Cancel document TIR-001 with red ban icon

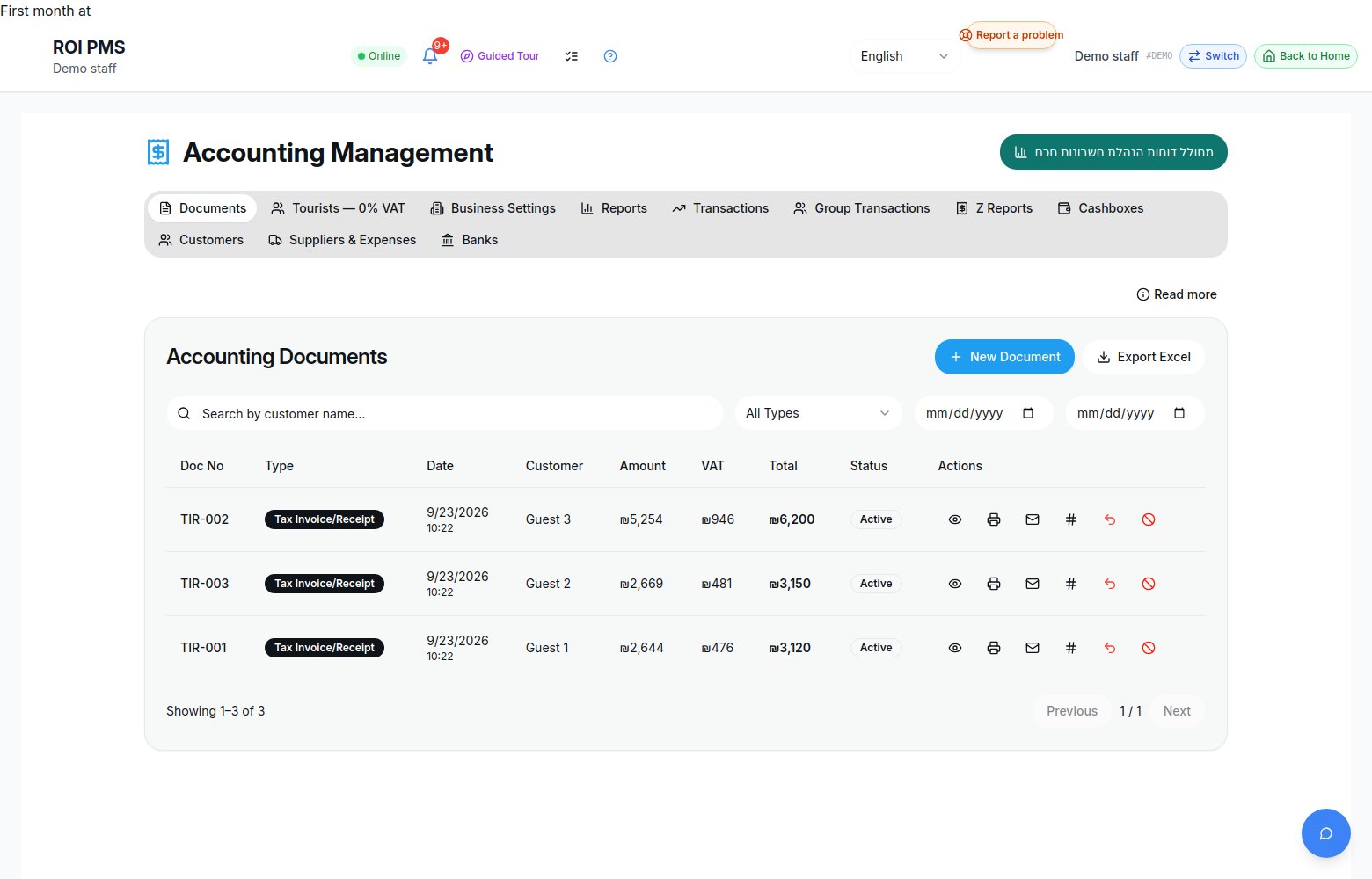(1149, 648)
